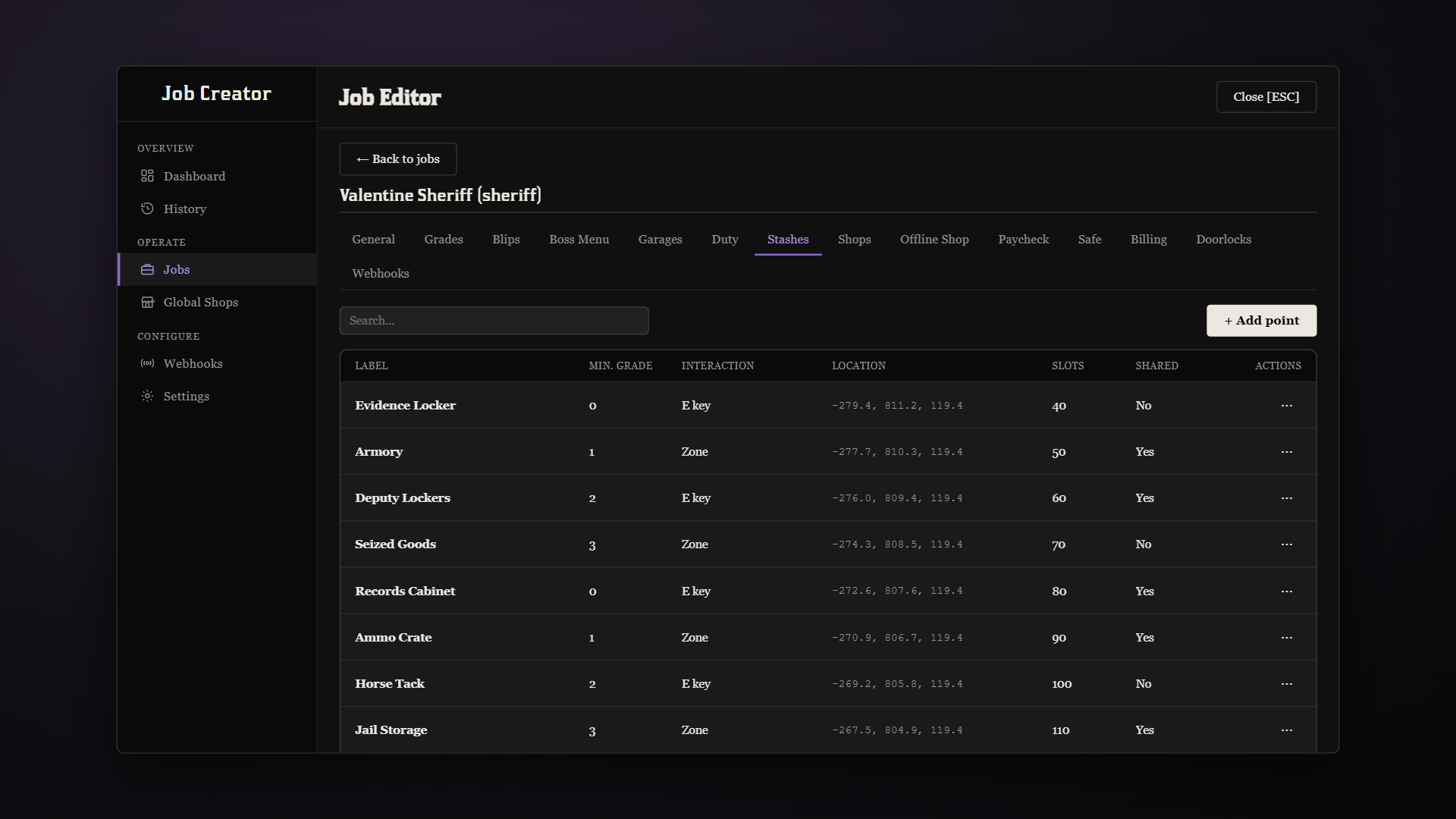Click the Jail Storage label
The height and width of the screenshot is (819, 1456).
click(391, 730)
